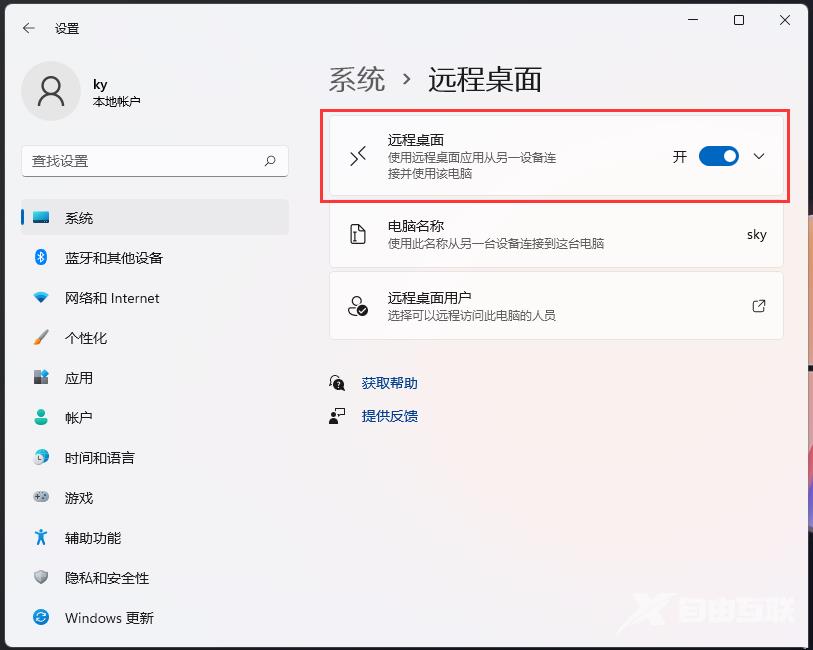The height and width of the screenshot is (650, 813).
Task: Click the 远程桌面用户 icon
Action: 357,303
